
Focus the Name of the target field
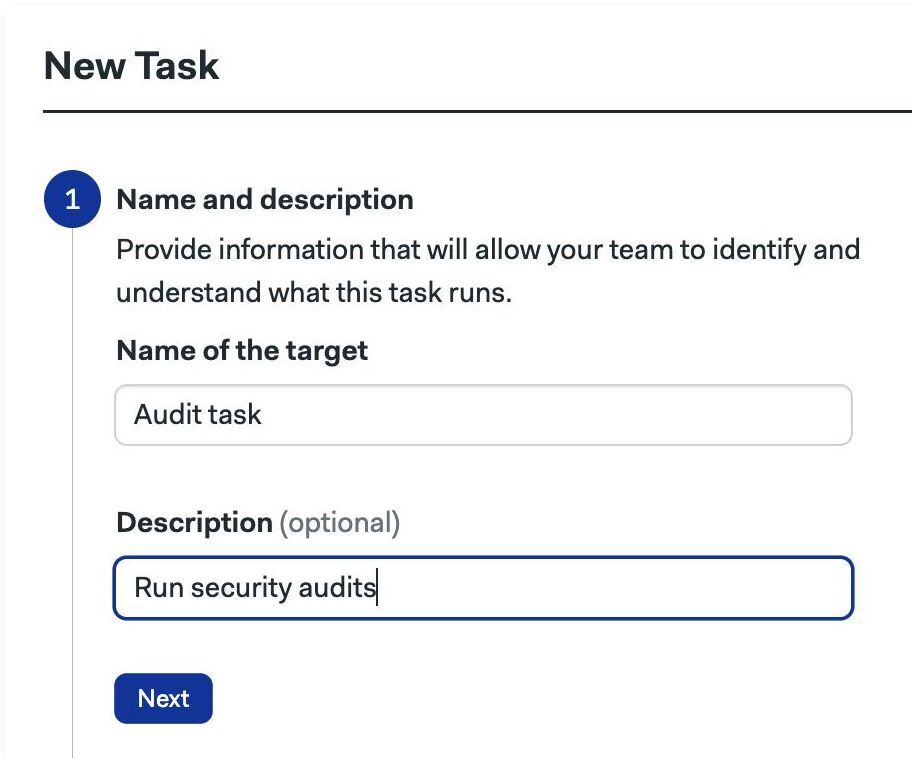click(x=483, y=415)
